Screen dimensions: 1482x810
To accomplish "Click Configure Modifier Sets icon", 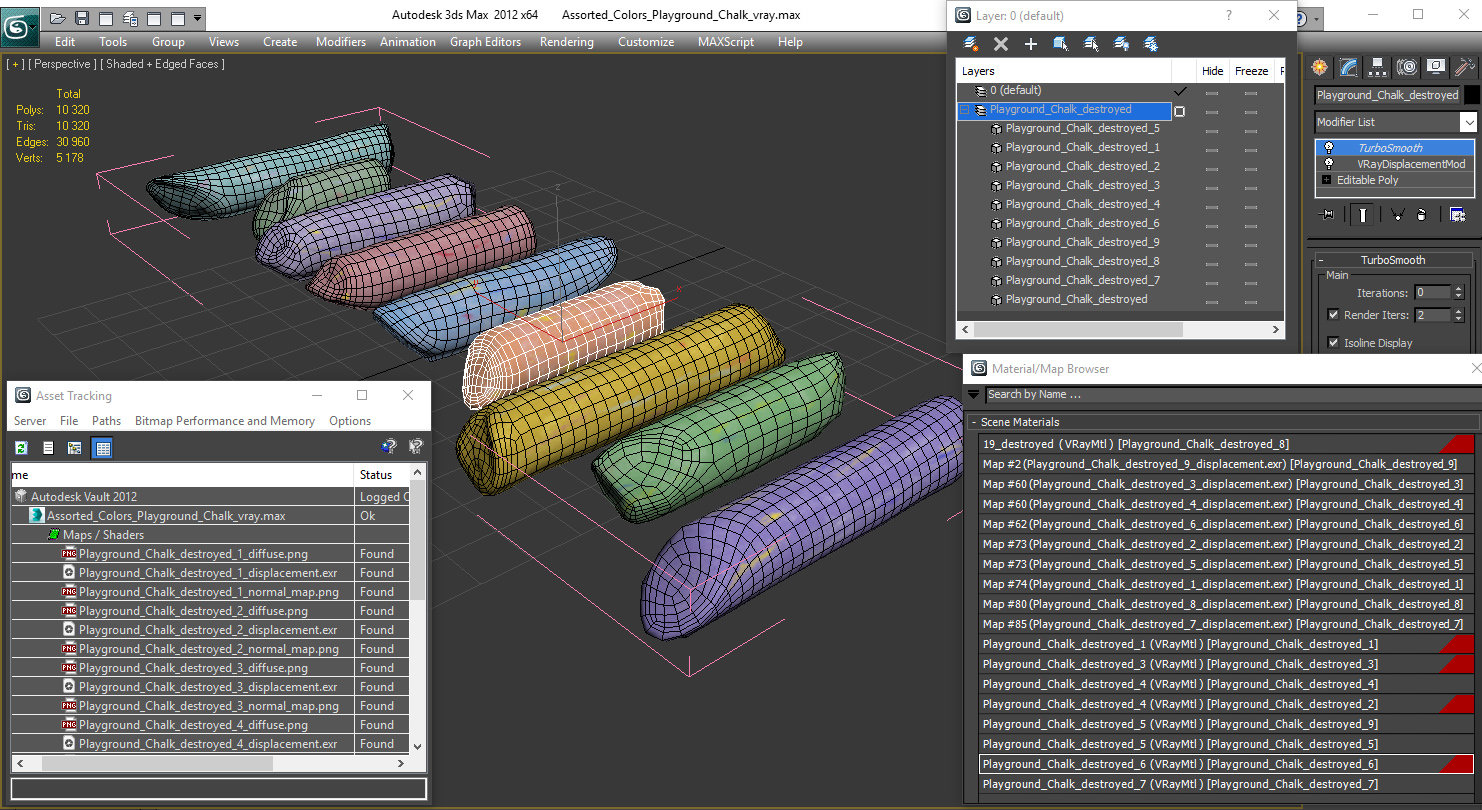I will click(x=1457, y=214).
